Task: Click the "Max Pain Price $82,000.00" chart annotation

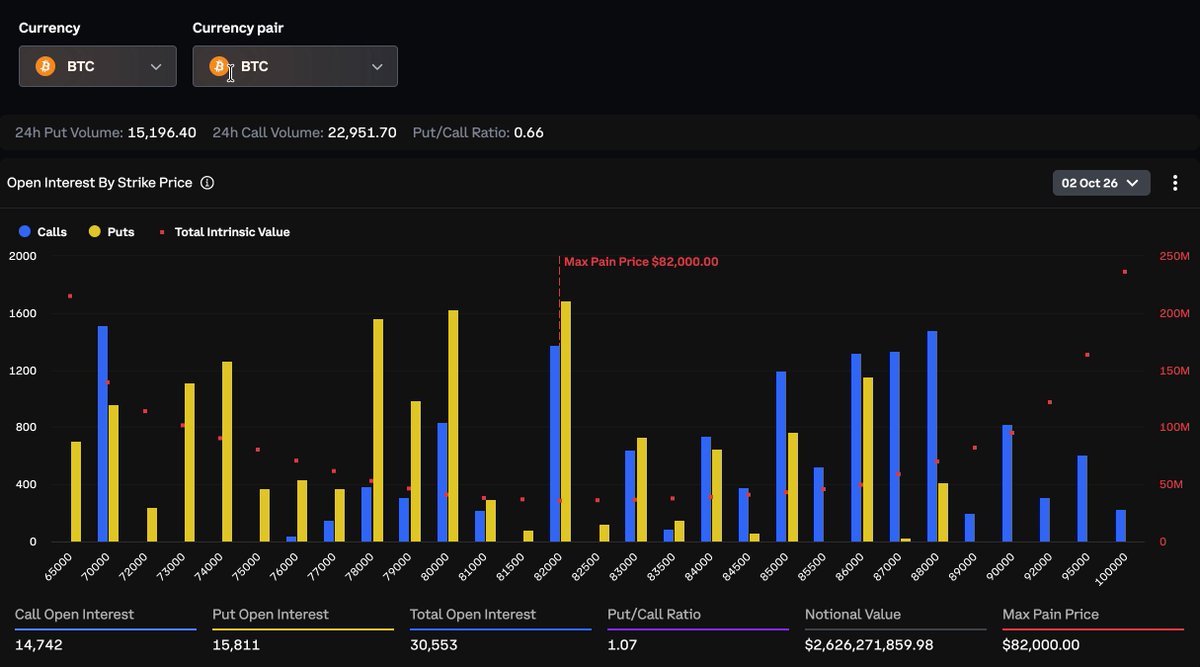Action: coord(641,262)
